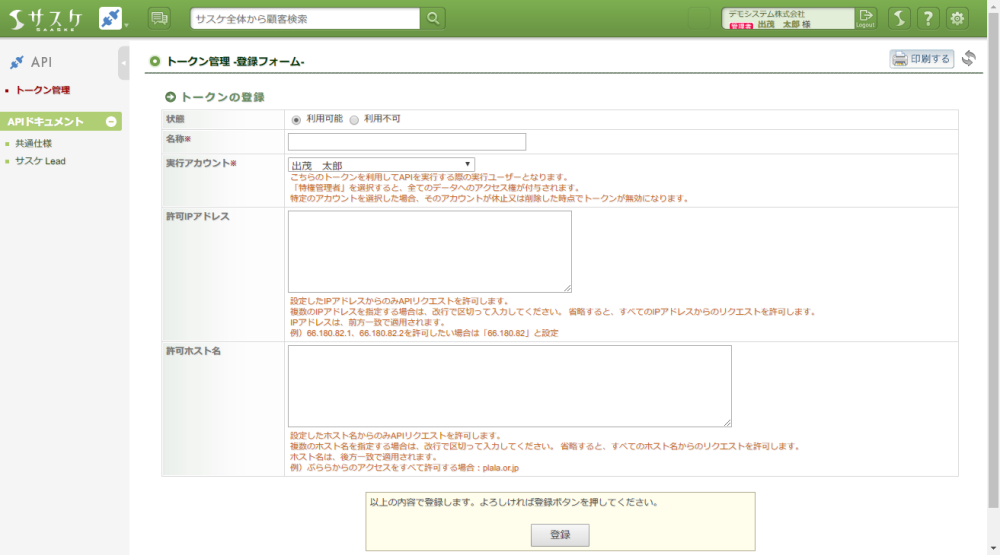The height and width of the screenshot is (555, 1000).
Task: Click into the 名称 text field
Action: tap(406, 142)
